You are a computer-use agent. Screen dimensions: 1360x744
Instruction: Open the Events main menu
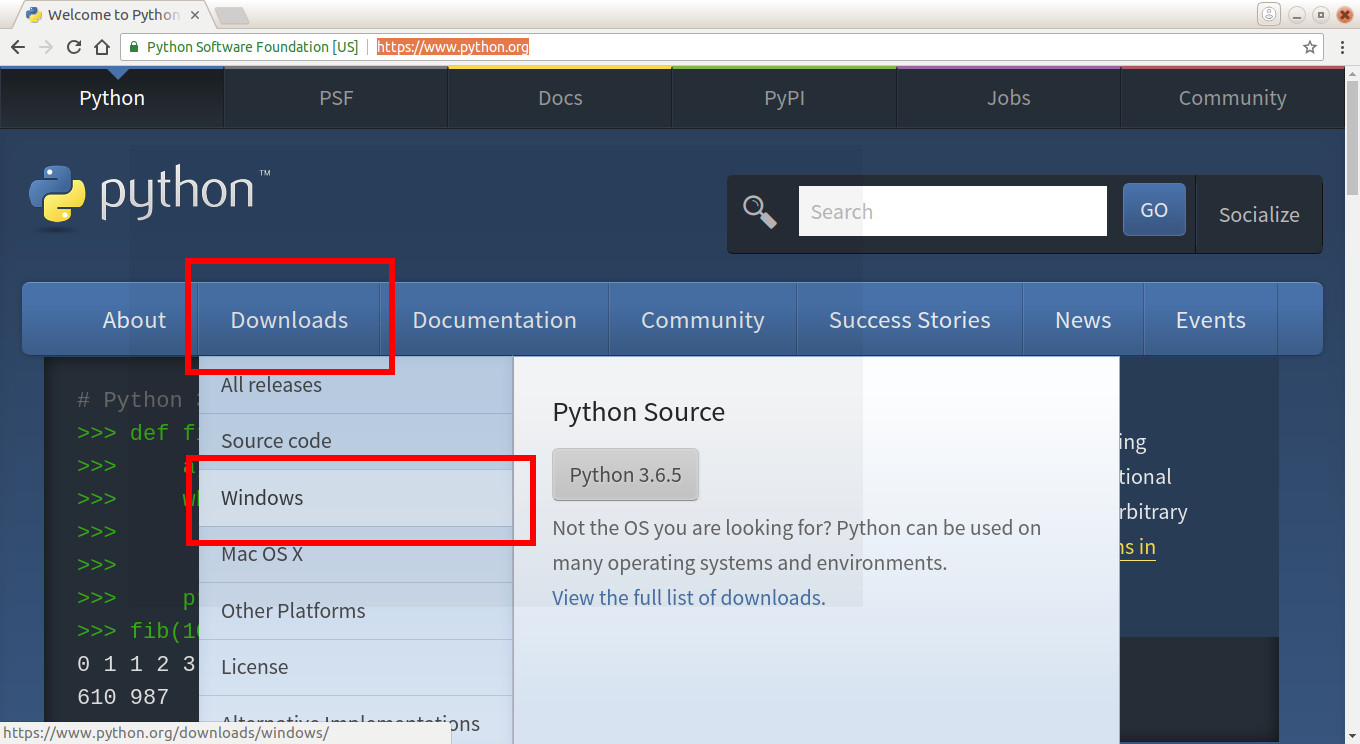pos(1210,320)
